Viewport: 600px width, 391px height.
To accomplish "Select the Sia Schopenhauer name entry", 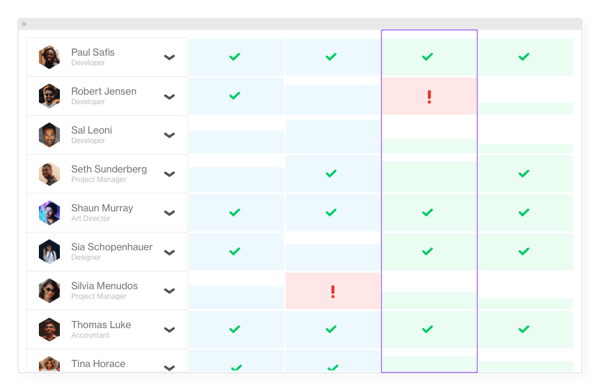I will 112,247.
